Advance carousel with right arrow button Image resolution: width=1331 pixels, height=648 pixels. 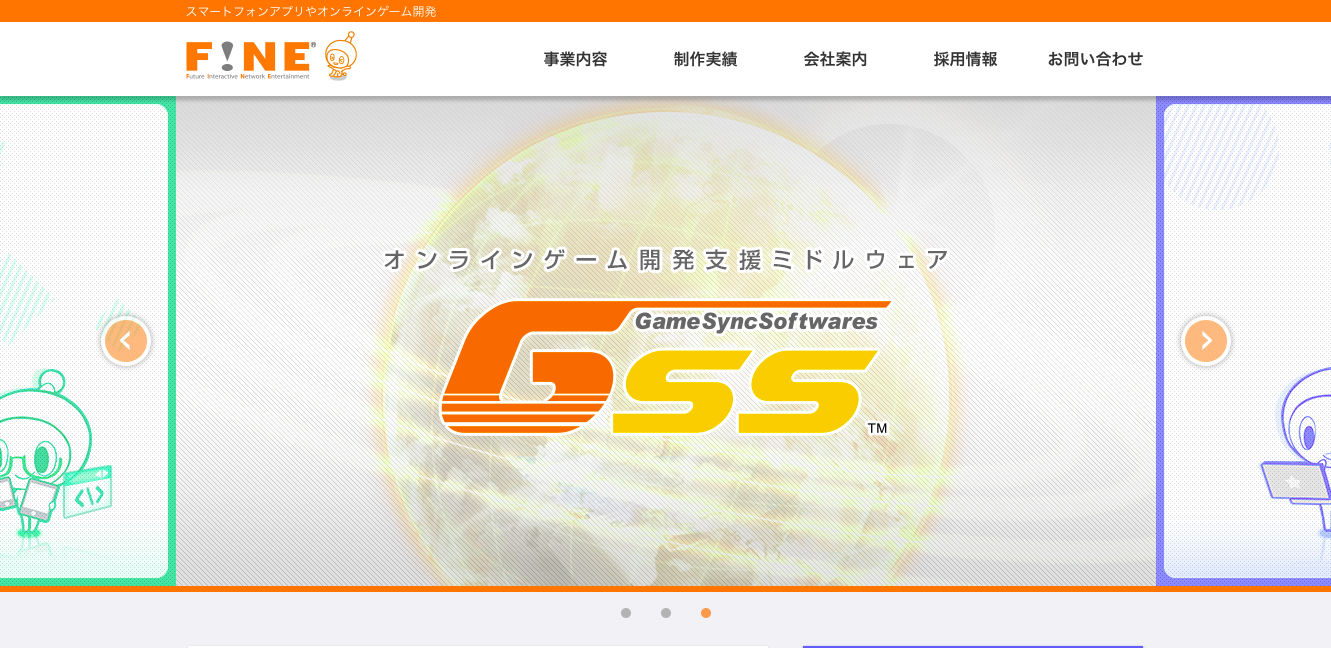[x=1206, y=341]
